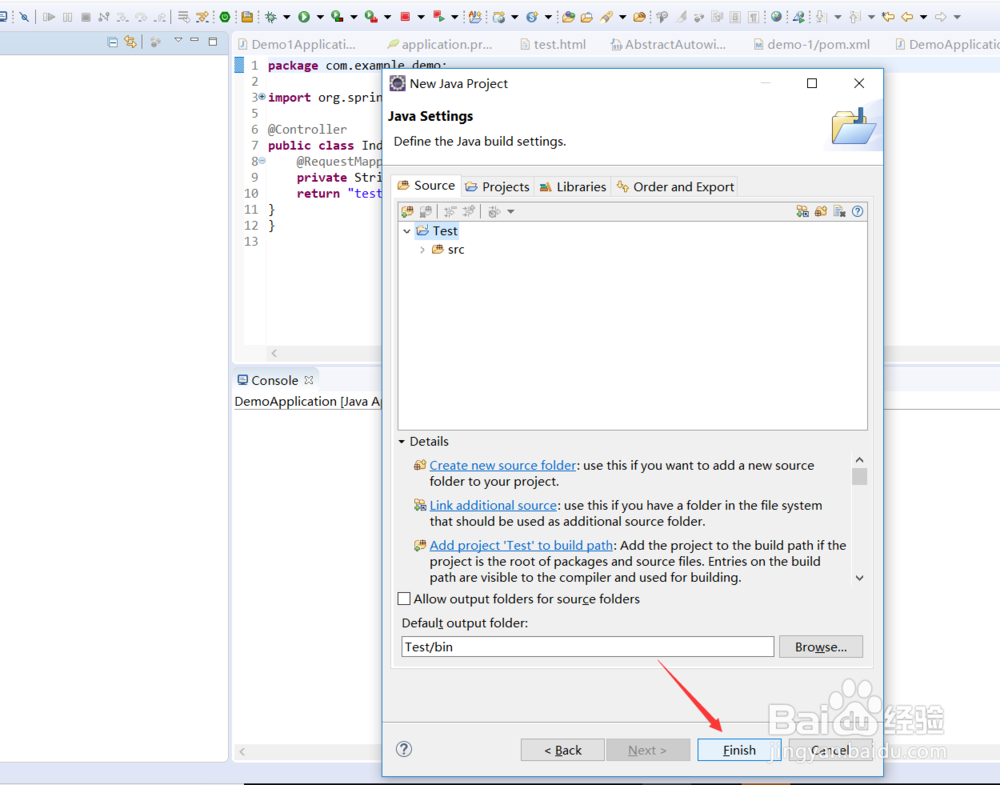This screenshot has width=1000, height=785.
Task: Click the Details scrollbar up arrow
Action: click(x=860, y=460)
